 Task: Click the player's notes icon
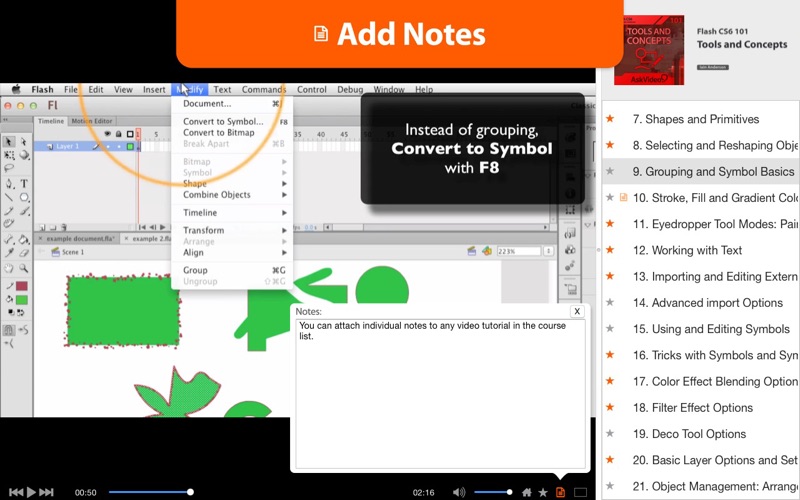[560, 492]
